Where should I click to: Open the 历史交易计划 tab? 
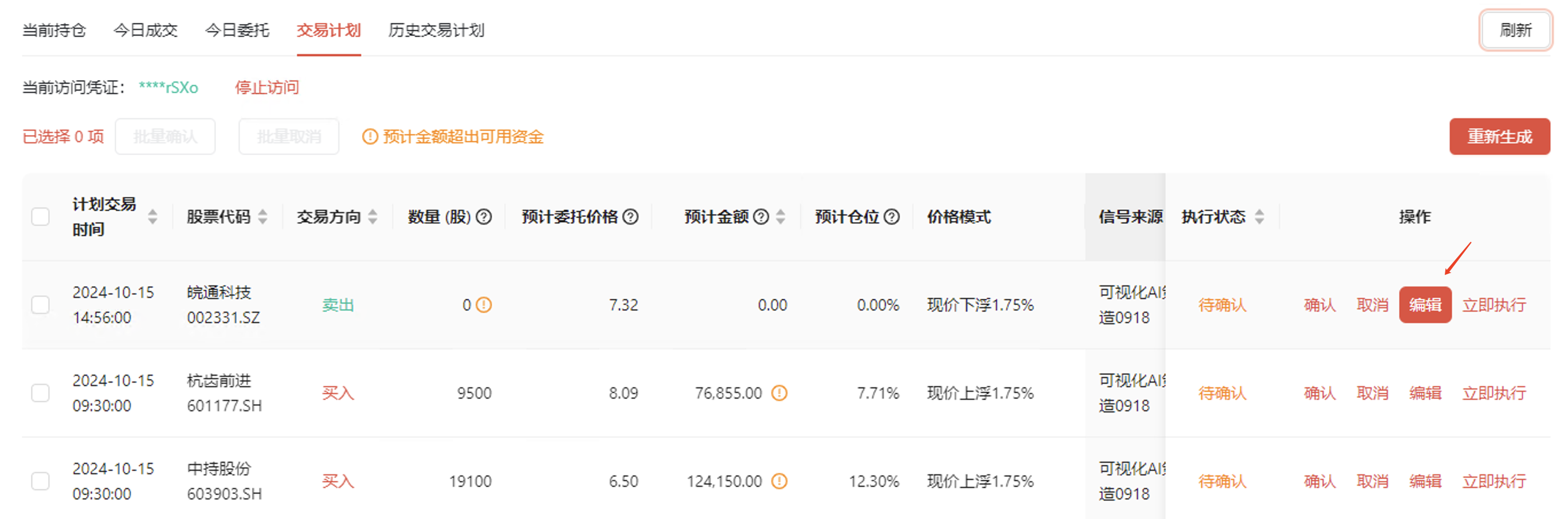(x=436, y=30)
